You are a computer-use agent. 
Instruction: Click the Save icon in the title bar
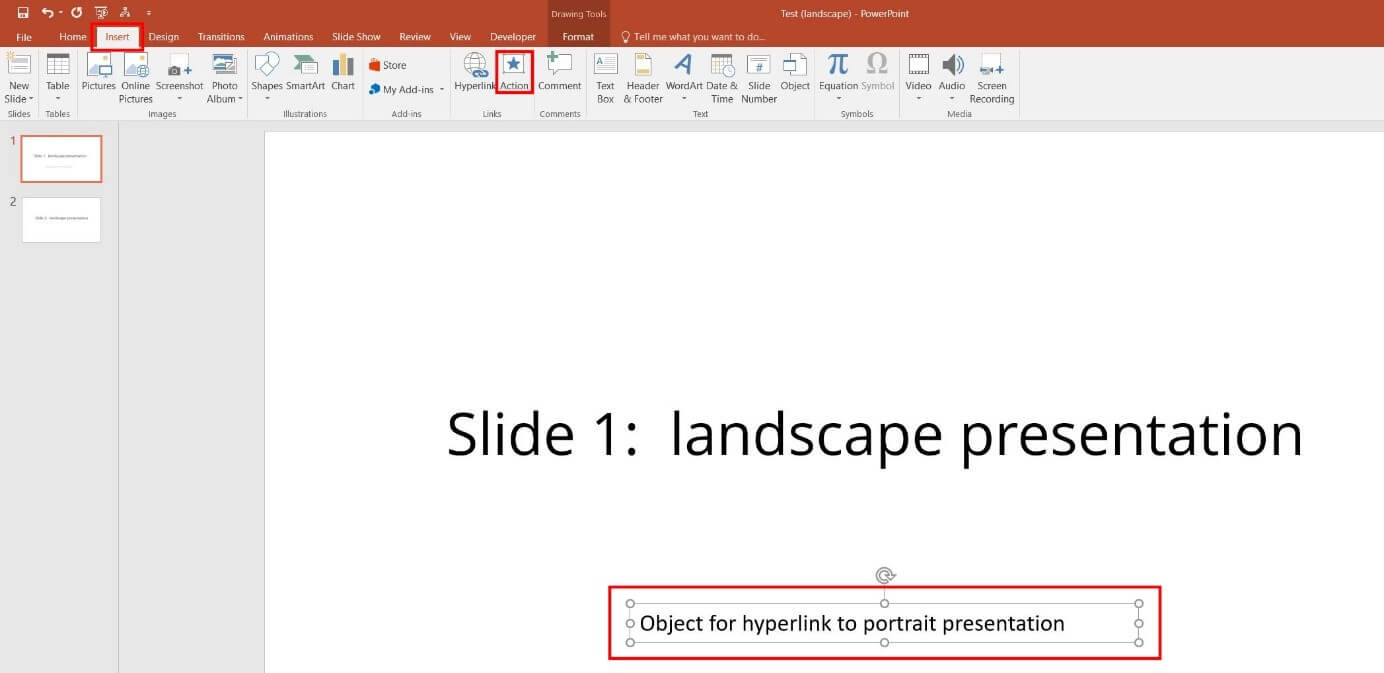(22, 13)
